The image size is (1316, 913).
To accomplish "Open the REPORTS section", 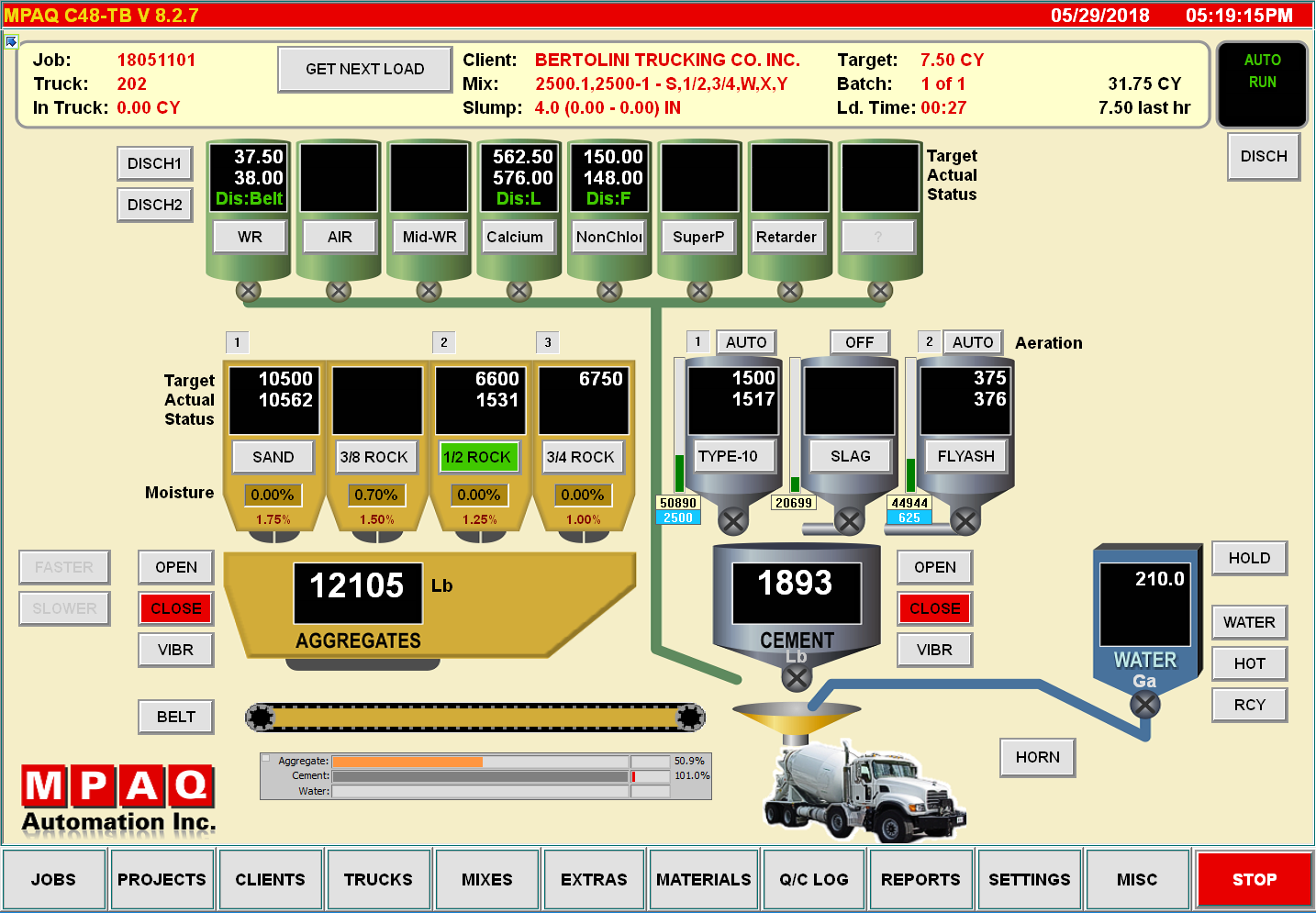I will (x=920, y=879).
